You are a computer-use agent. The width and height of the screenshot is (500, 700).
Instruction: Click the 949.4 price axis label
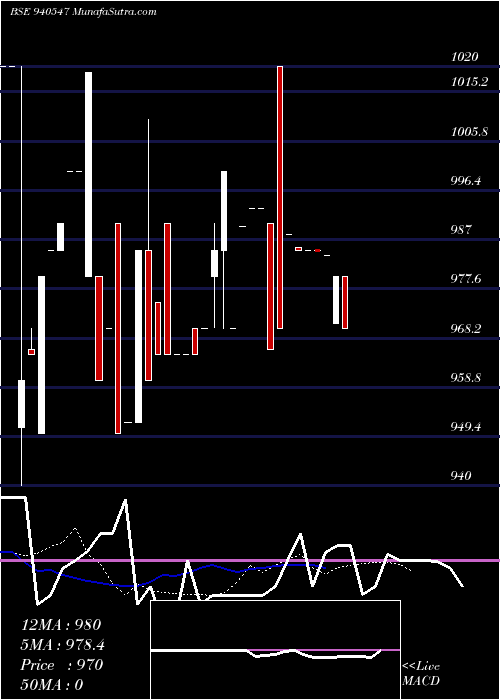467,427
